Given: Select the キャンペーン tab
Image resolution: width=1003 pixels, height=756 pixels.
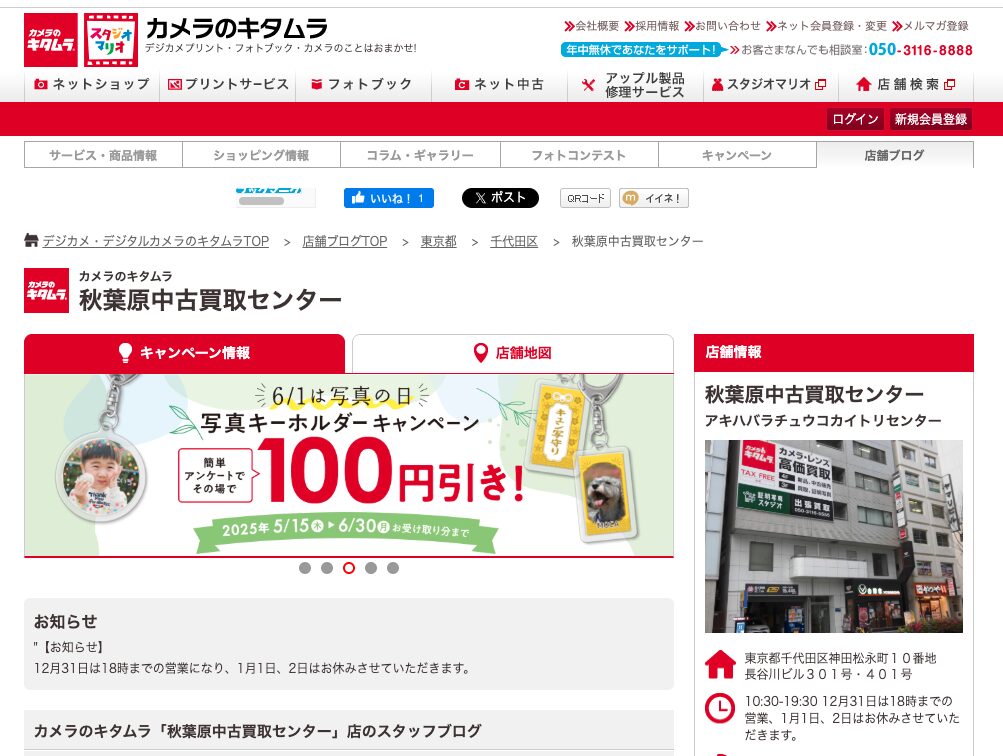Looking at the screenshot, I should click(x=737, y=155).
